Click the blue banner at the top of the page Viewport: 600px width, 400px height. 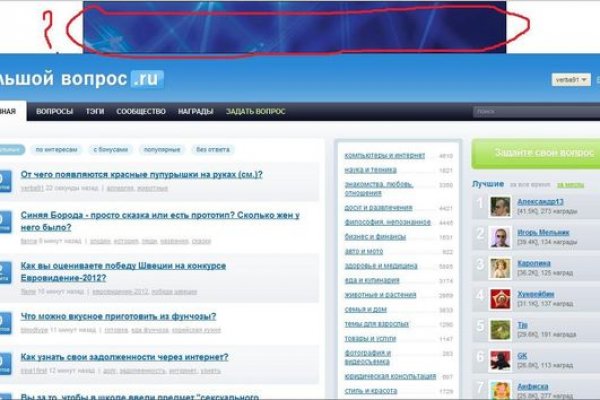tap(290, 26)
